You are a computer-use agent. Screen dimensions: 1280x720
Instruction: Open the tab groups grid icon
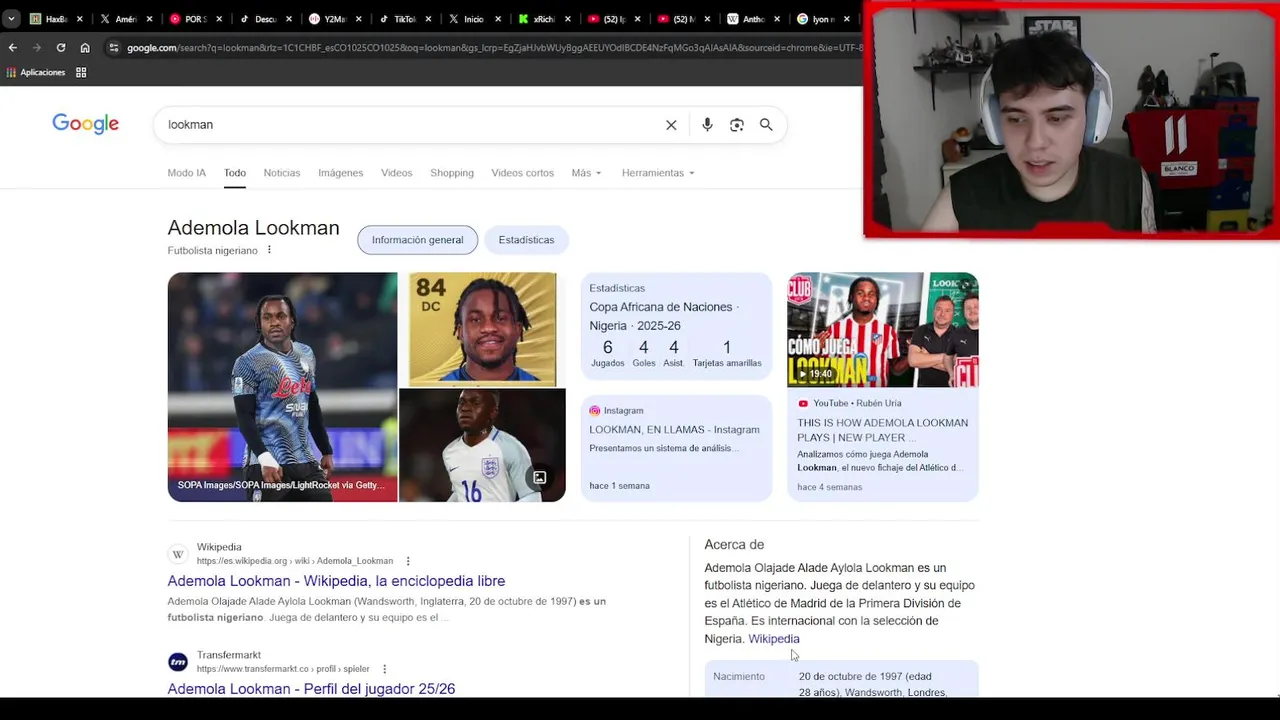(x=81, y=72)
